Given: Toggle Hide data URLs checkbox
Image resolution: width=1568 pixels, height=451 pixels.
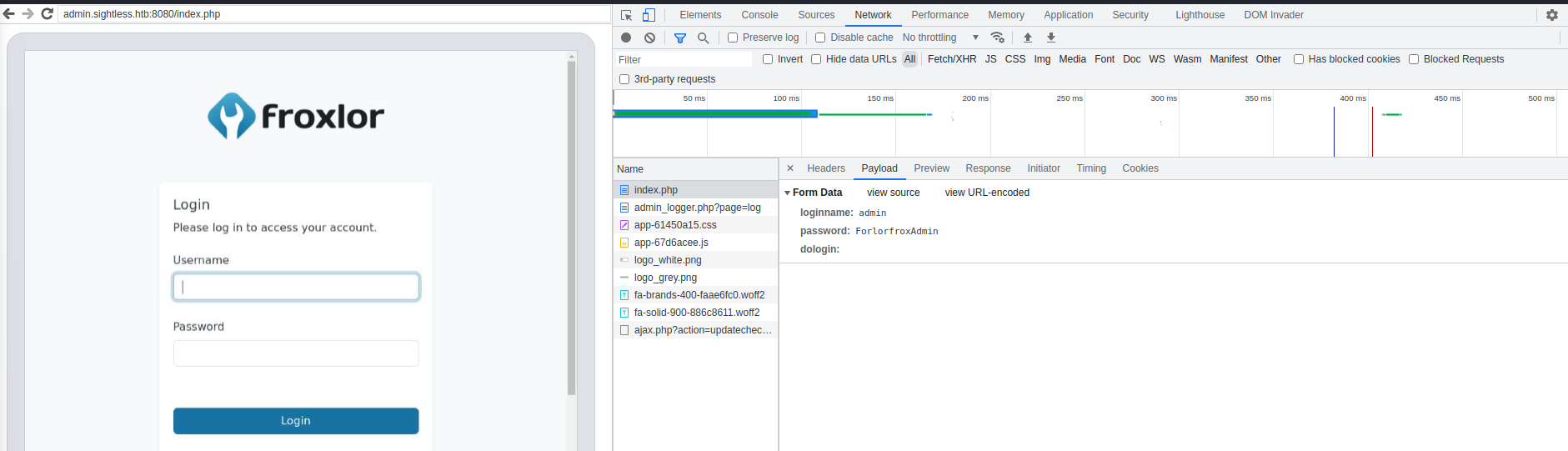Looking at the screenshot, I should click(x=816, y=59).
